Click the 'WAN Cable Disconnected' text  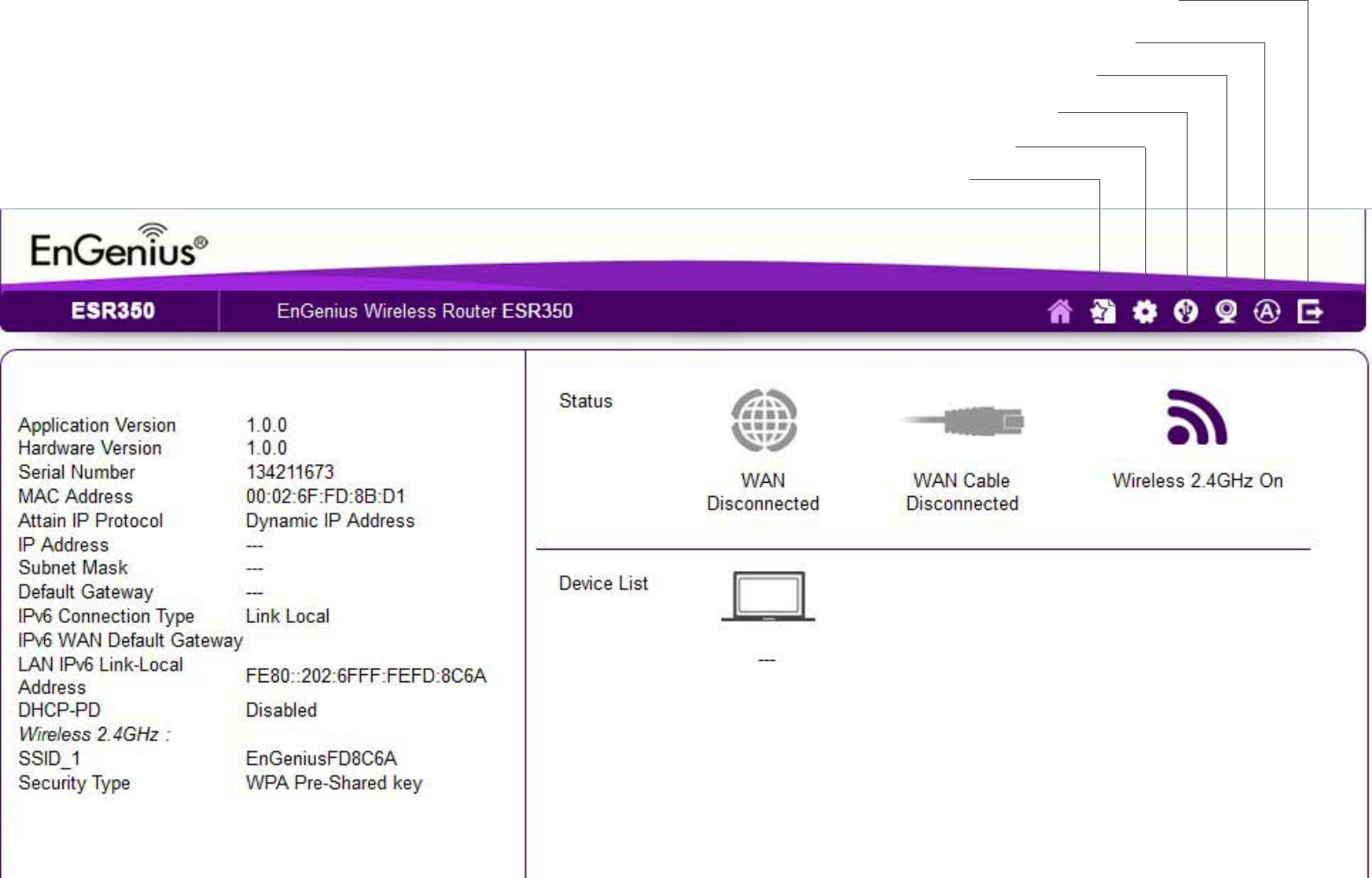[x=962, y=492]
